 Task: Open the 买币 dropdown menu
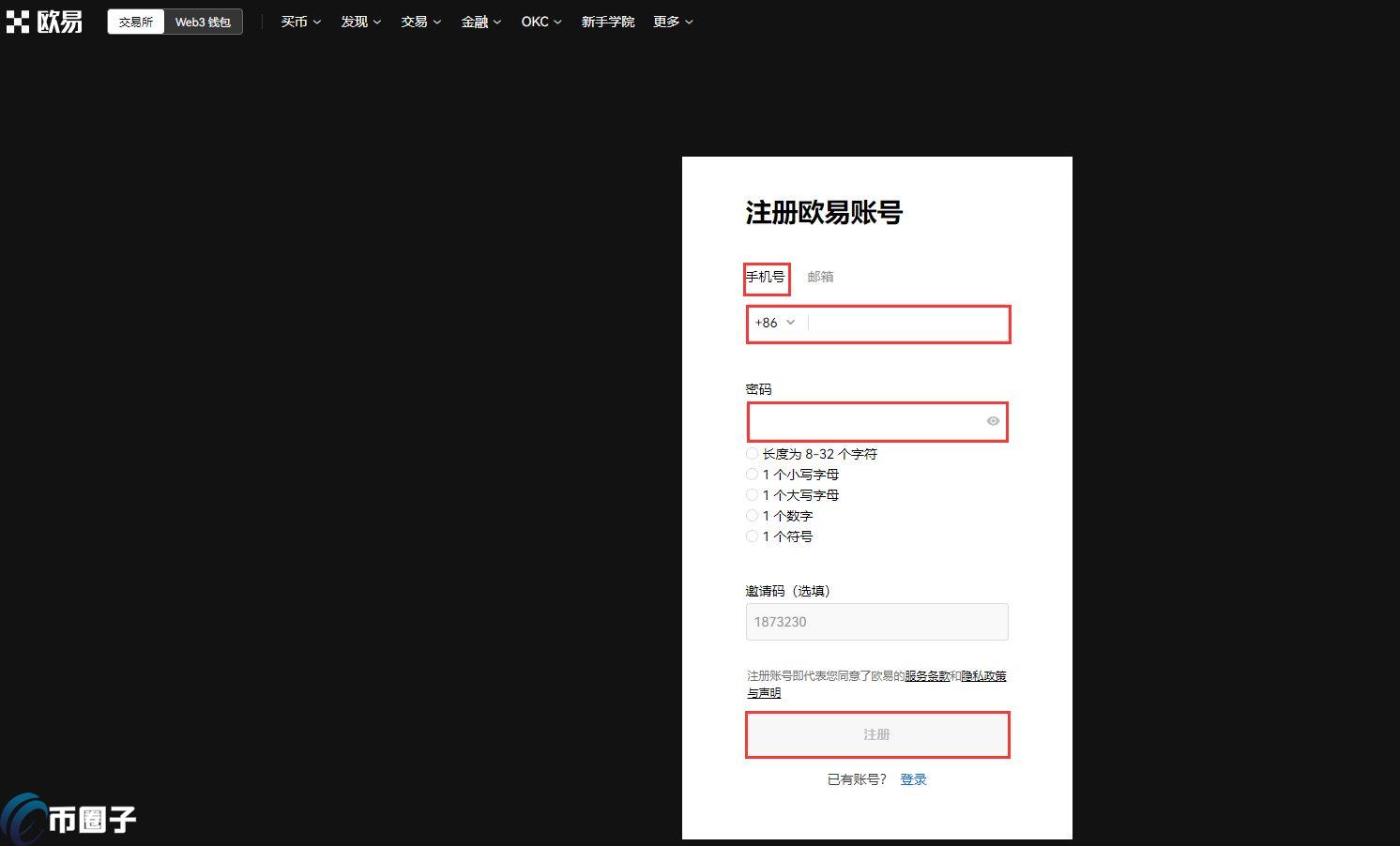pos(300,22)
